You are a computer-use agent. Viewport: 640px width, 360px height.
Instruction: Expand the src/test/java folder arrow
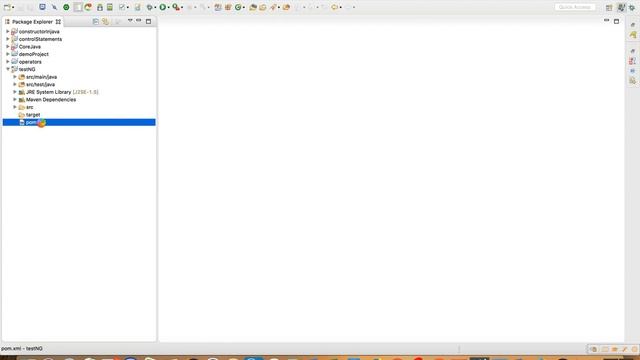[15, 84]
